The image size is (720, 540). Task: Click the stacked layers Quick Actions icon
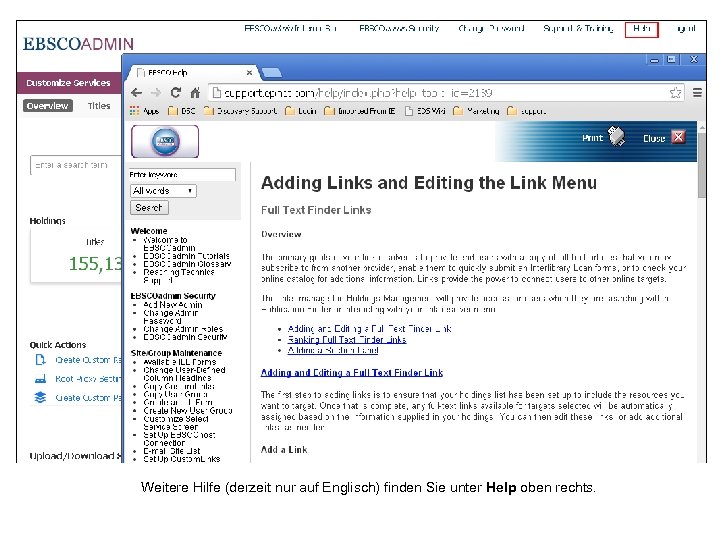(40, 397)
